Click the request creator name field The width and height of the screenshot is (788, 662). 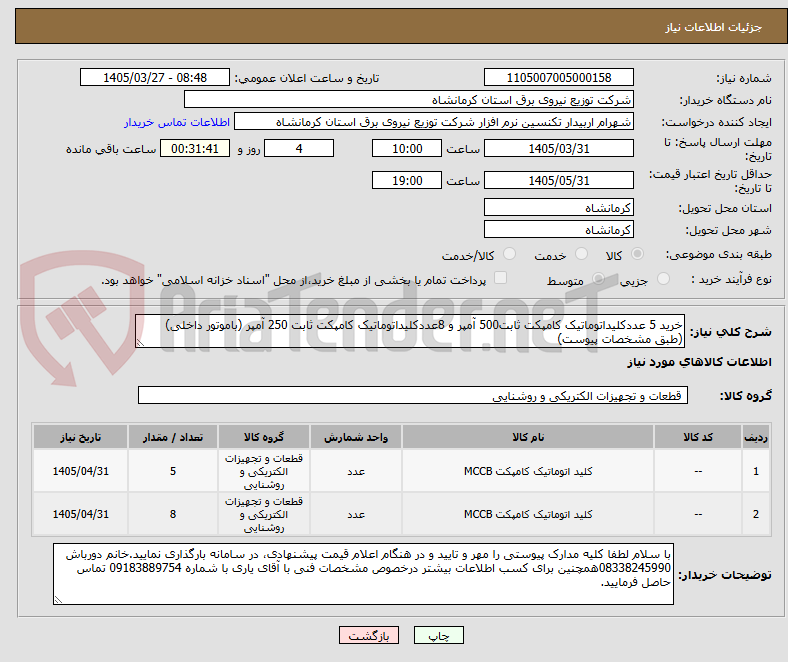point(434,122)
